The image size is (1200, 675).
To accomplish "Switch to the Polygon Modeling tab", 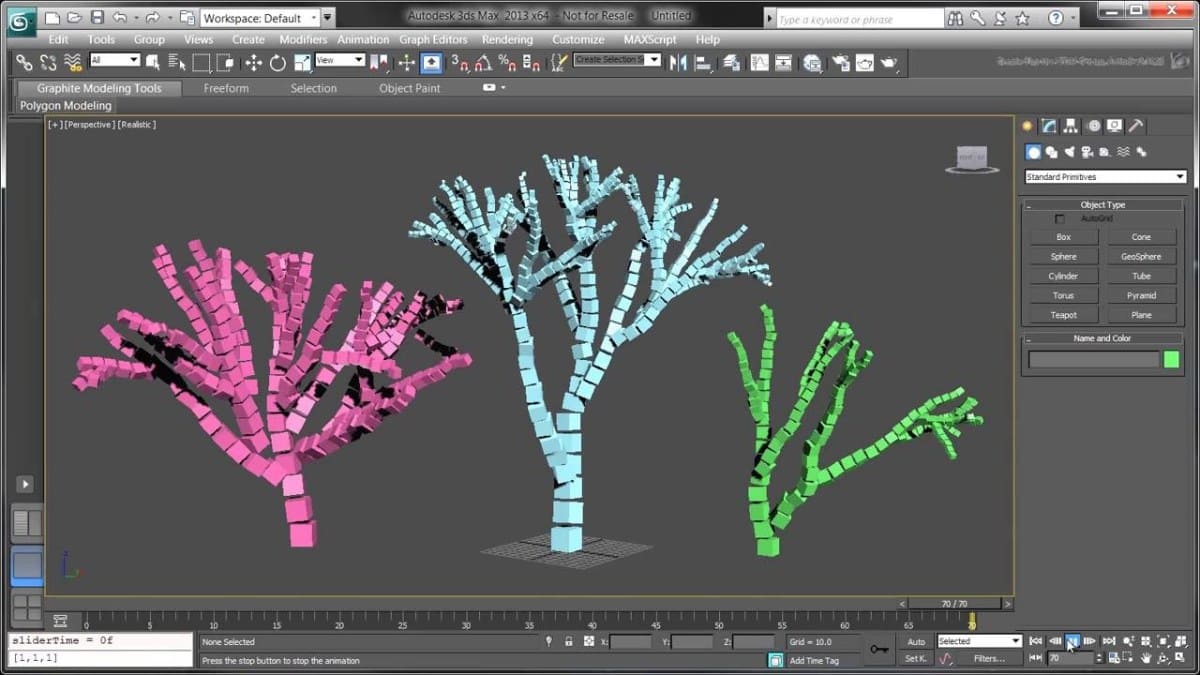I will (x=65, y=105).
